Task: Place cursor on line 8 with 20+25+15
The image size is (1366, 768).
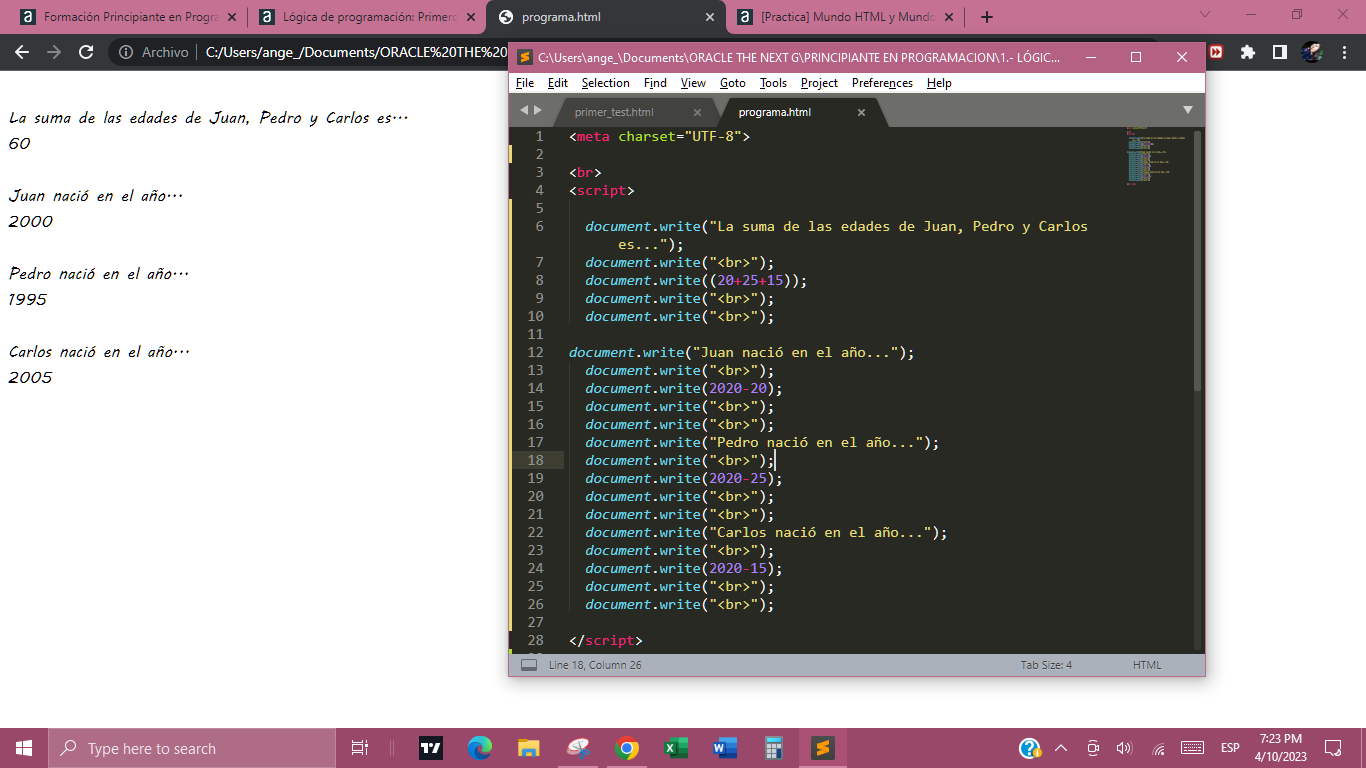Action: click(696, 281)
